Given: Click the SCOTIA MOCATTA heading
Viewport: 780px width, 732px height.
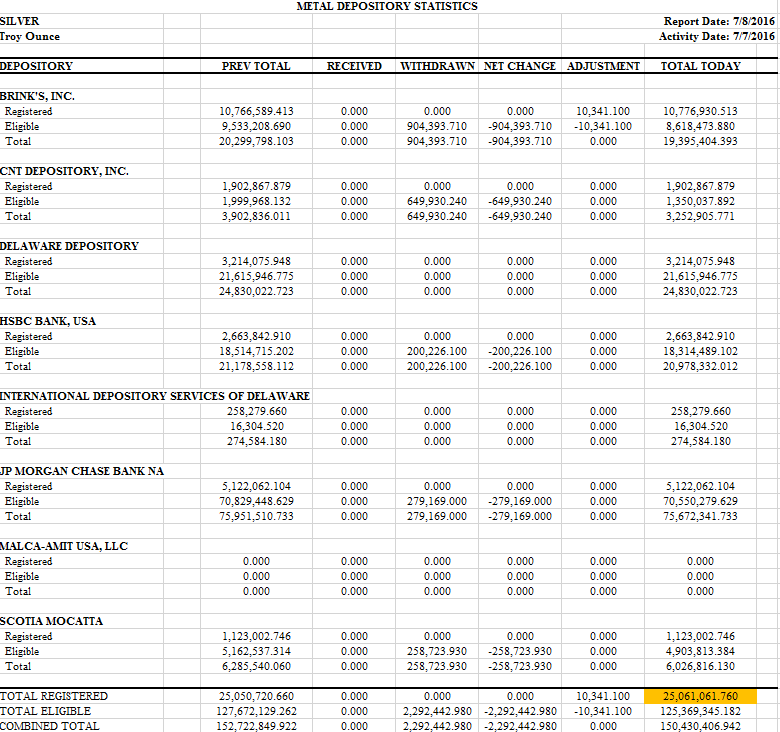Looking at the screenshot, I should point(51,622).
